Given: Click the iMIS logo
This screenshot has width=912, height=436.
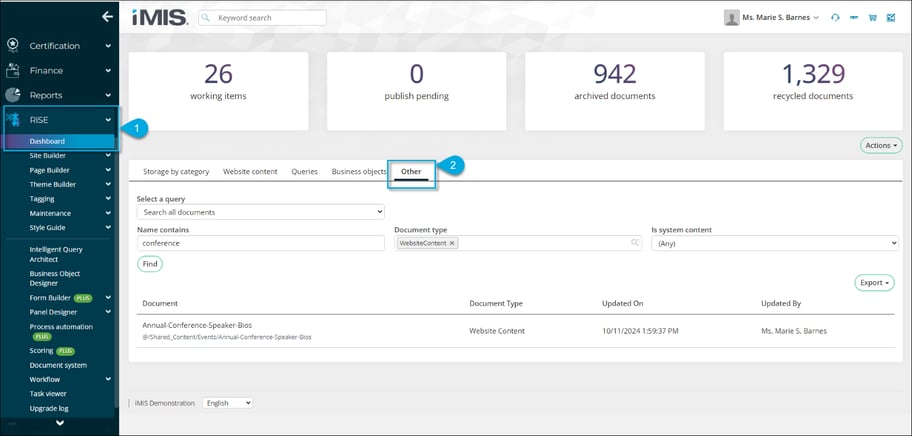Looking at the screenshot, I should (160, 17).
